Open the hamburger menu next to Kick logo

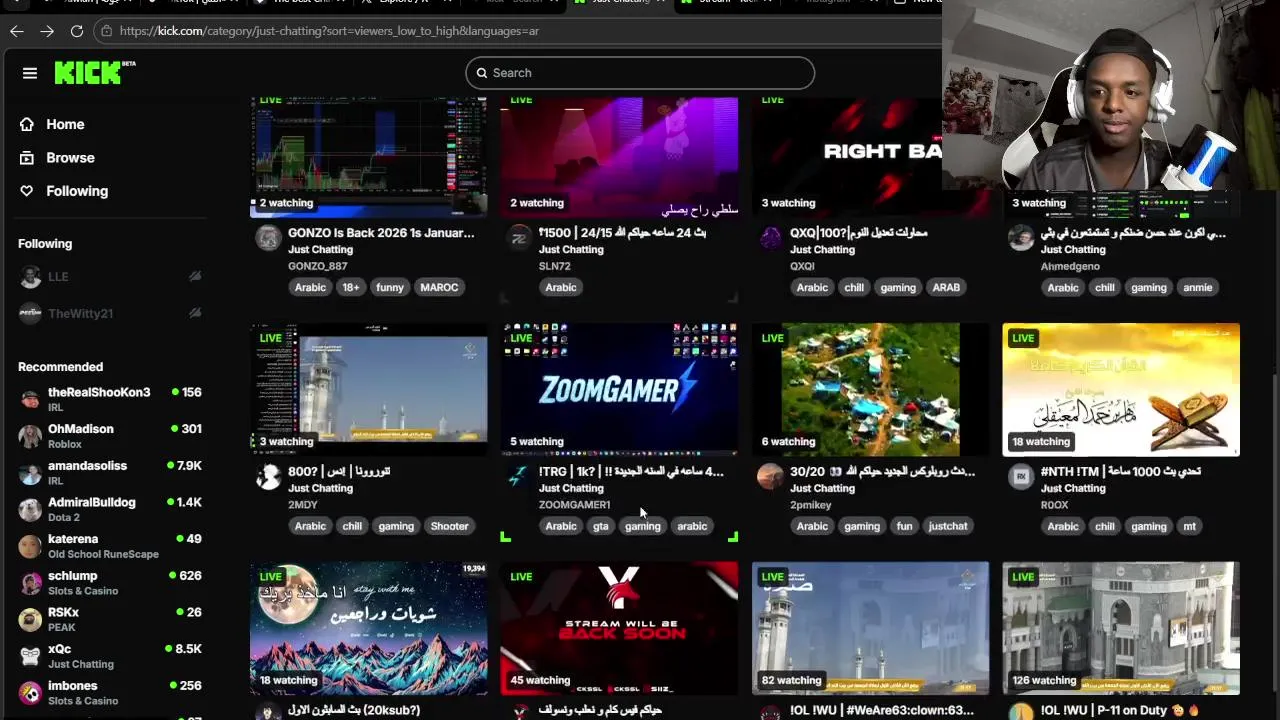[x=30, y=73]
